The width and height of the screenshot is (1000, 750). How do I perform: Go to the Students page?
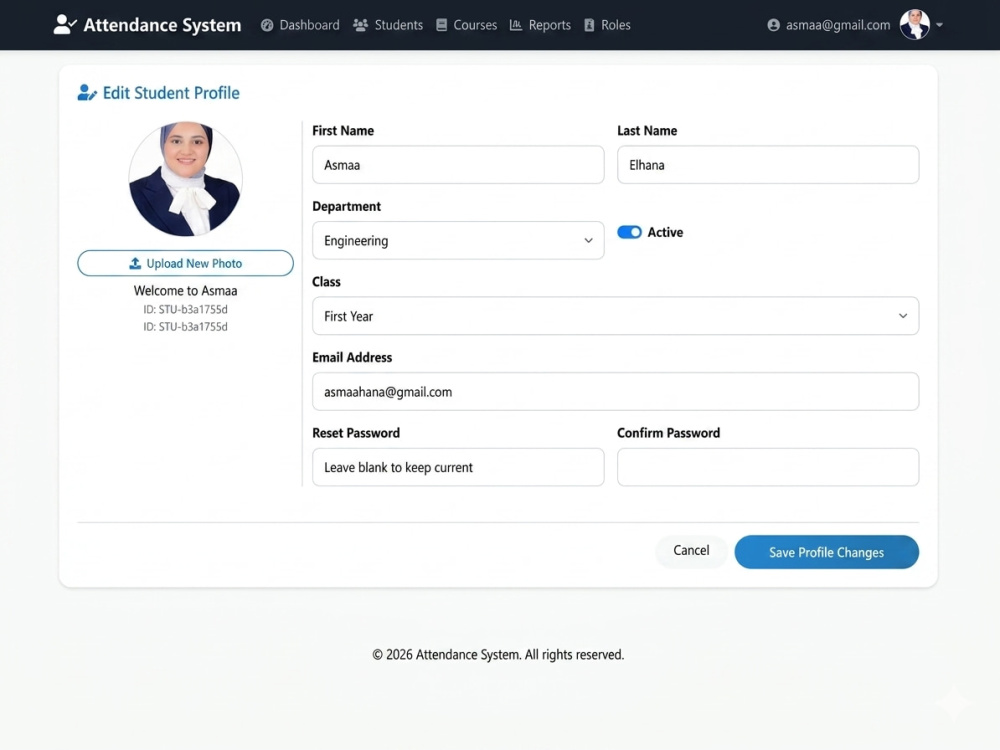coord(388,25)
